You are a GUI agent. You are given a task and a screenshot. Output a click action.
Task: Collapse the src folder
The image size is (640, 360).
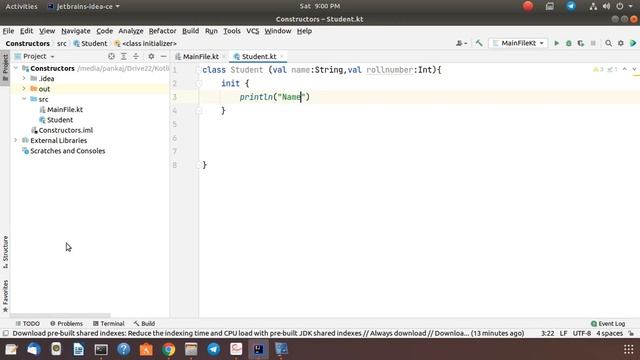24,99
